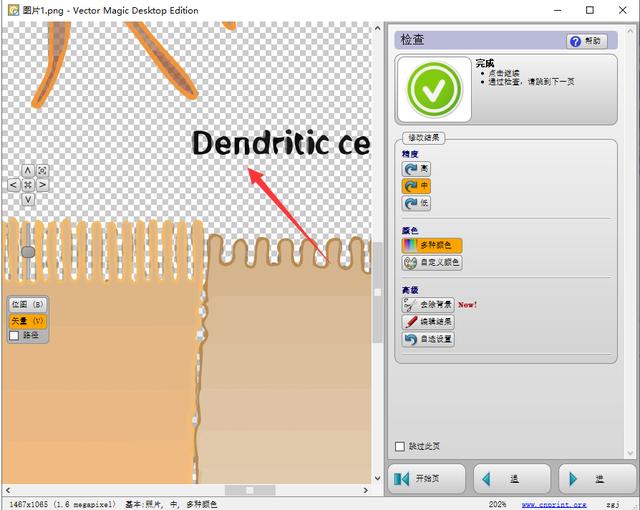Click the horizontal scrollbar right arrow

coord(366,490)
